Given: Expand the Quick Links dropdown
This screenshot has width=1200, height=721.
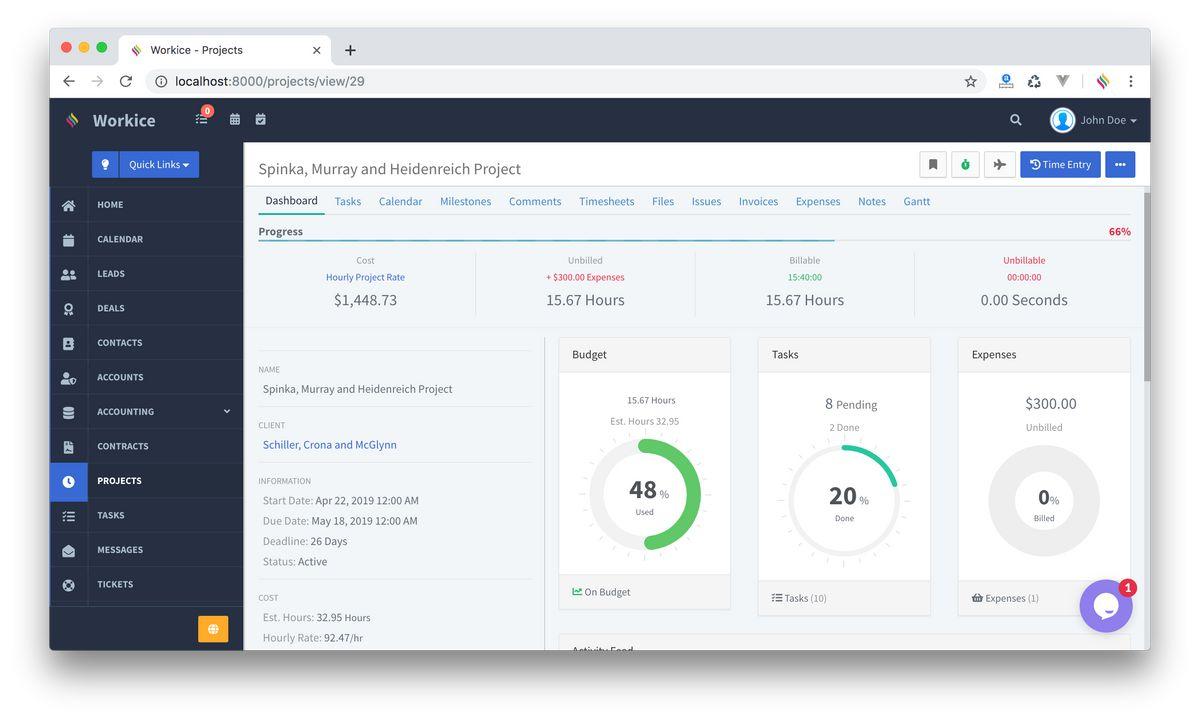Looking at the screenshot, I should 159,165.
